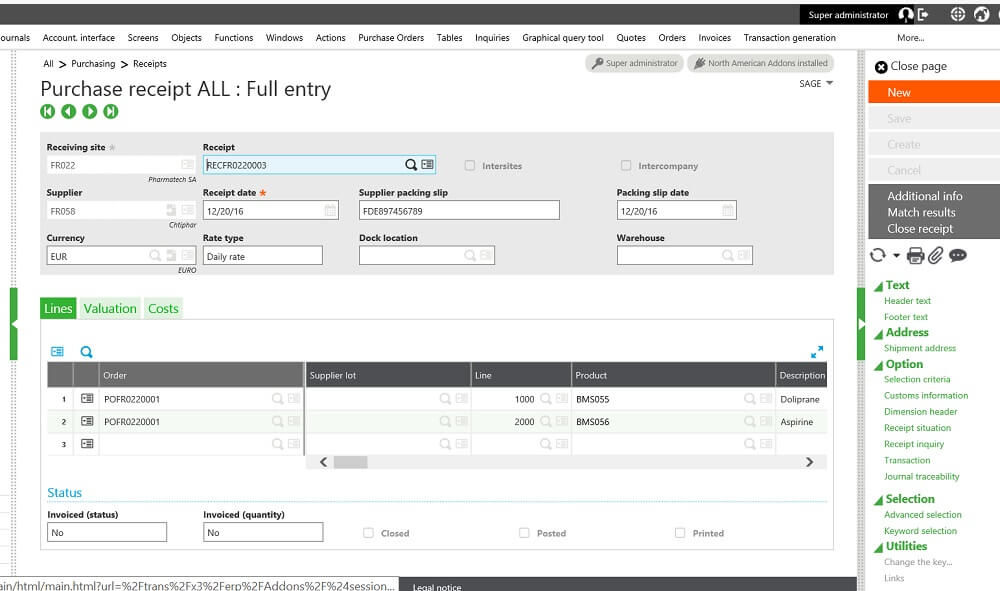Open attachments with the paperclip icon

pyautogui.click(x=935, y=256)
